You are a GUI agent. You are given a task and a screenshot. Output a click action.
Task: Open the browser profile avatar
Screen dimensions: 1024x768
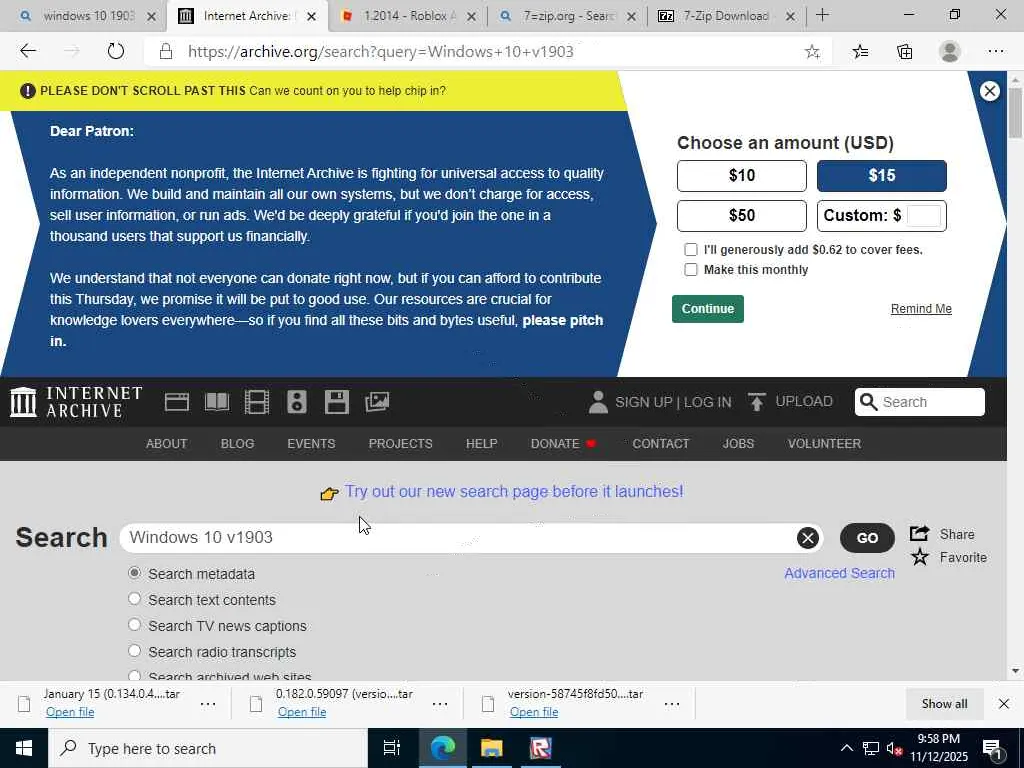coord(950,52)
